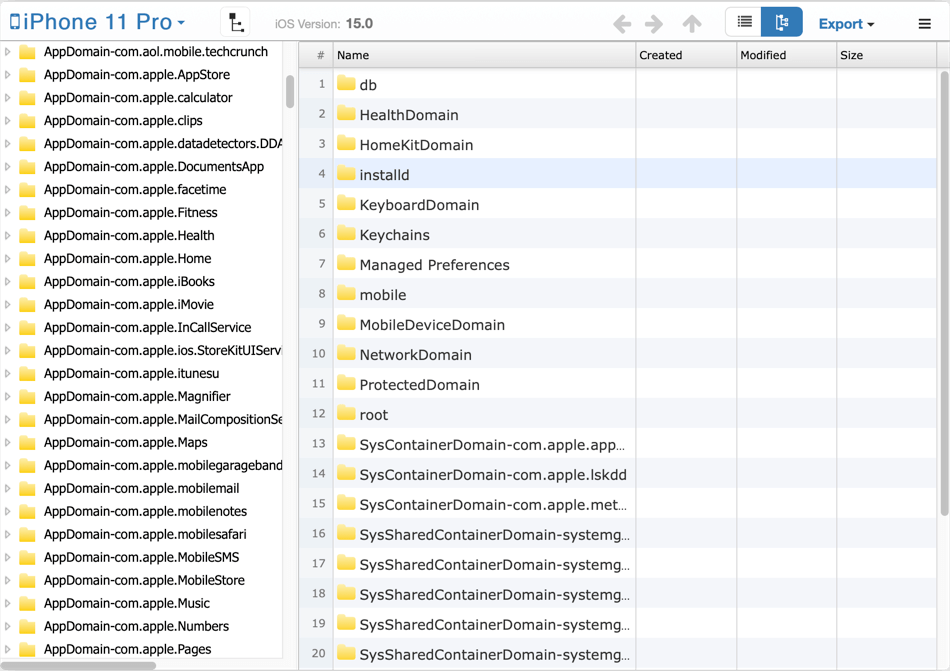This screenshot has height=671, width=950.
Task: Select AppDomain-com.apple.MobileStore in tree
Action: 144,581
